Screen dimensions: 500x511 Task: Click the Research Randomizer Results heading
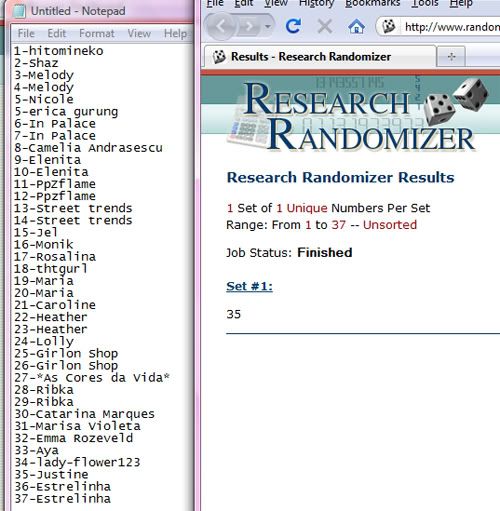click(340, 177)
